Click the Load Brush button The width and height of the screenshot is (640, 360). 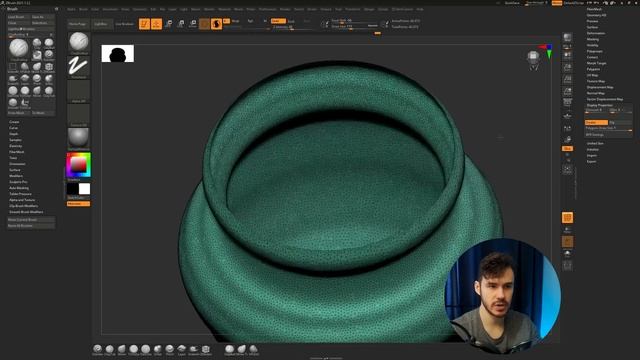coord(19,17)
